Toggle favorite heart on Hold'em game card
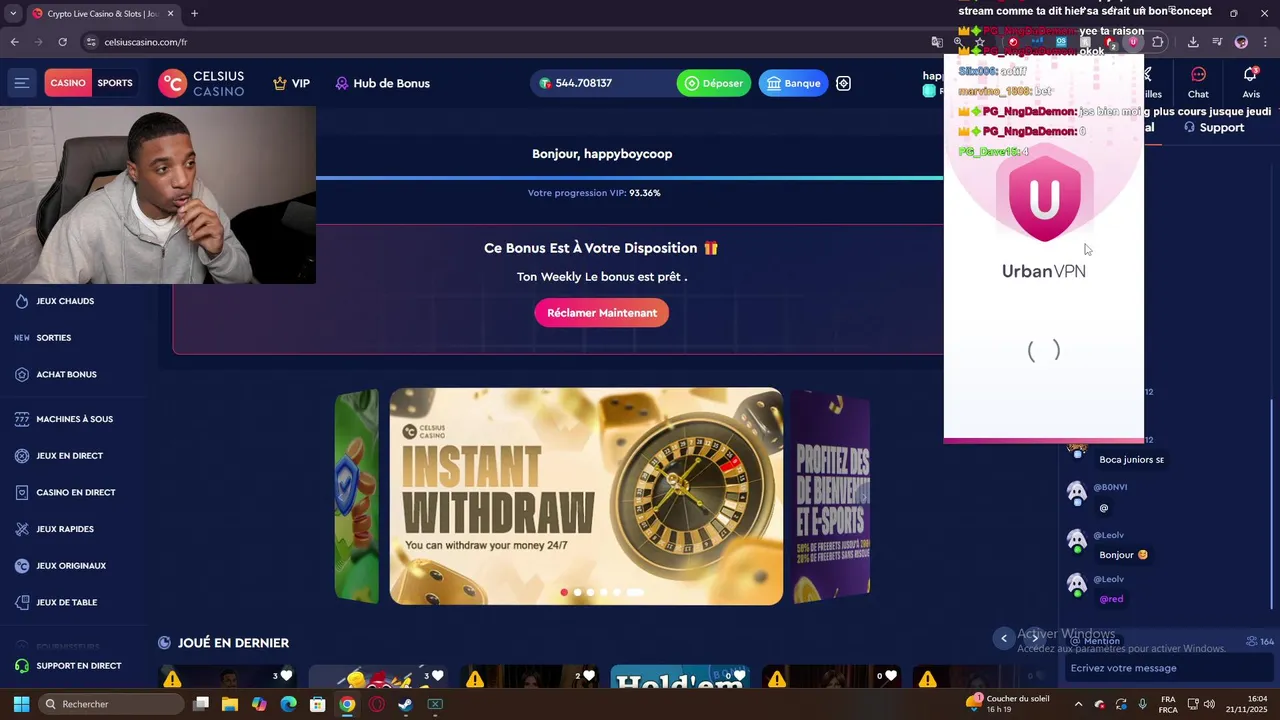 740,676
